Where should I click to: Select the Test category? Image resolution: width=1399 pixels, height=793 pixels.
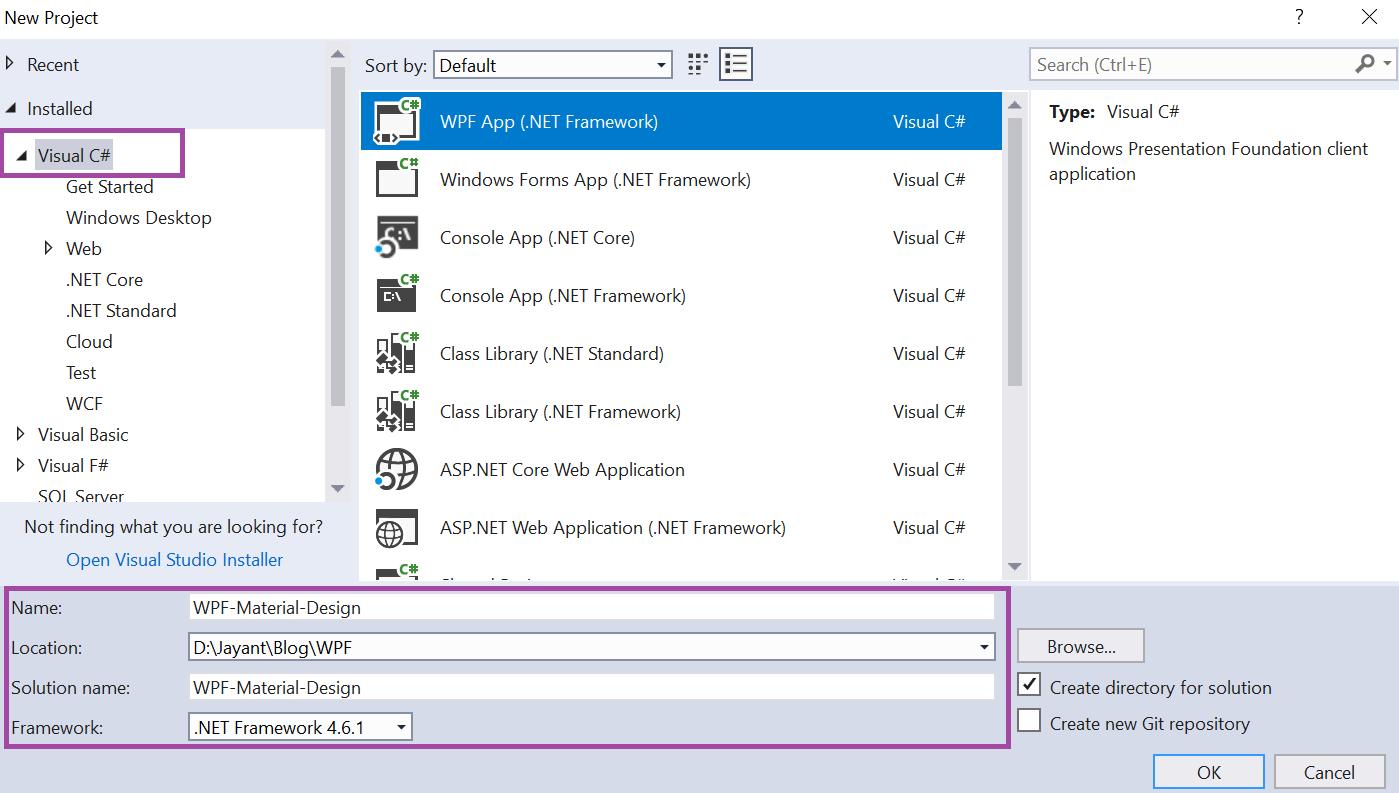(x=81, y=373)
